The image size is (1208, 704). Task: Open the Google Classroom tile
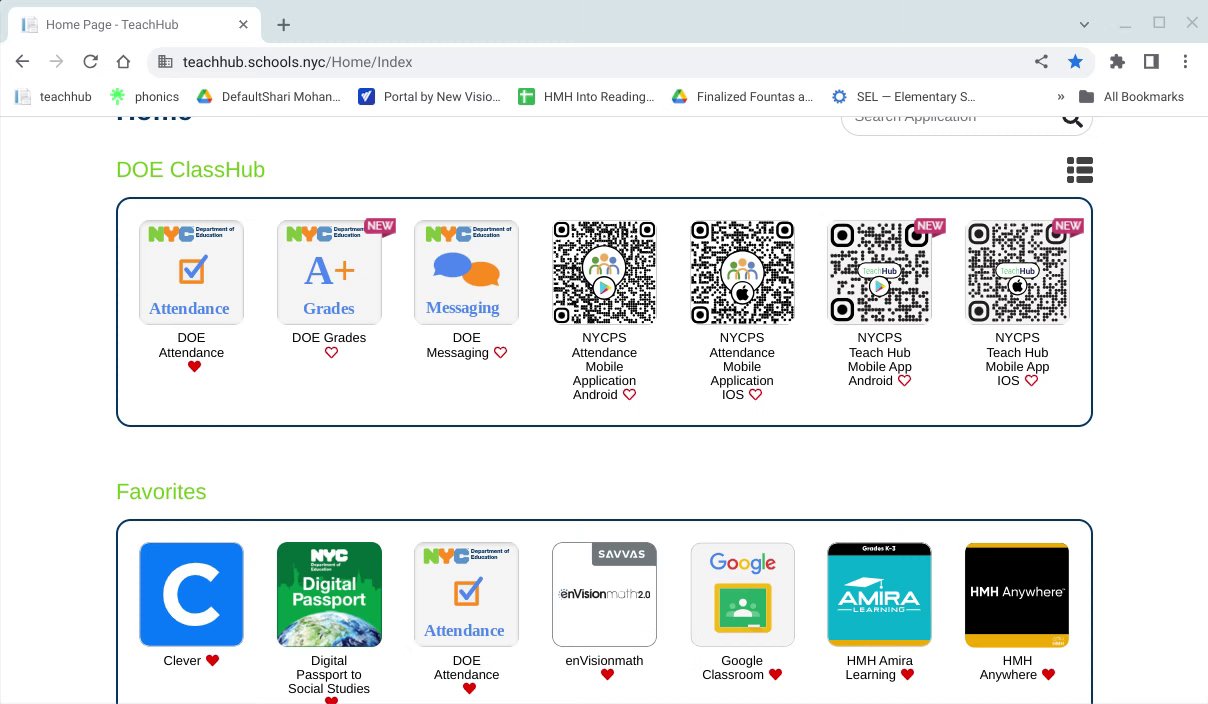pyautogui.click(x=742, y=594)
